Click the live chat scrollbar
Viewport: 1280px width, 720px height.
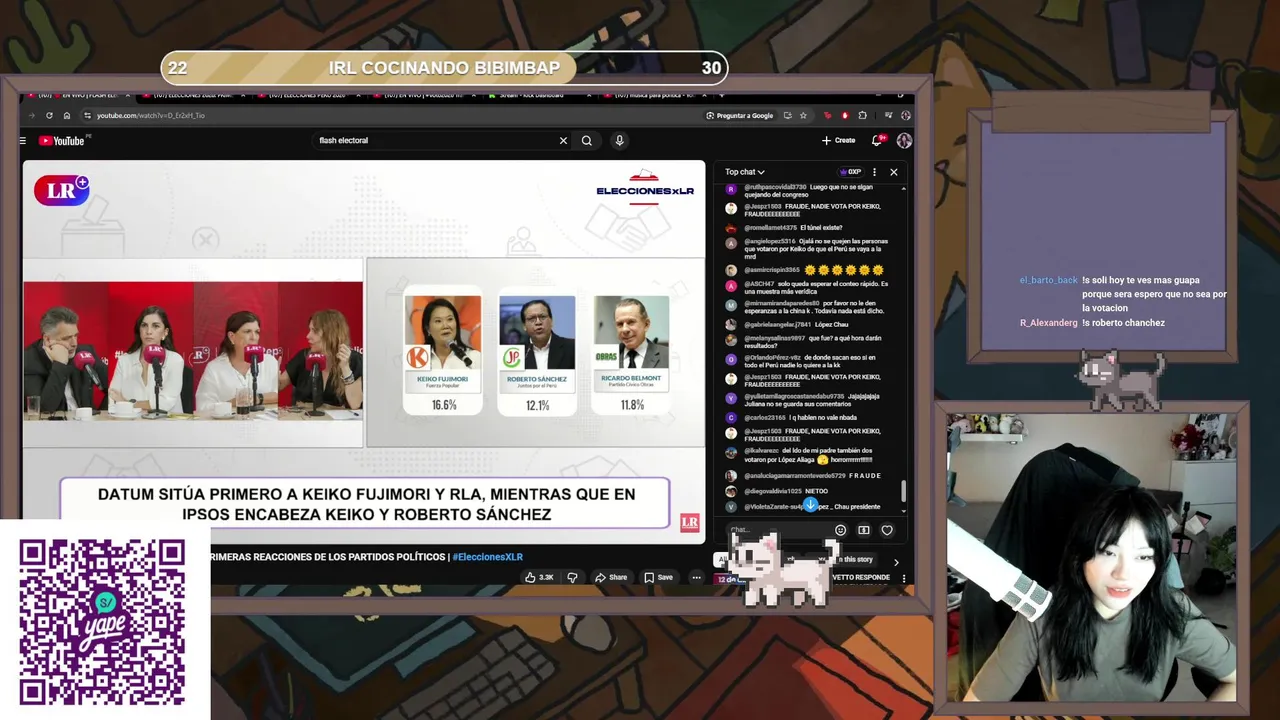click(903, 491)
